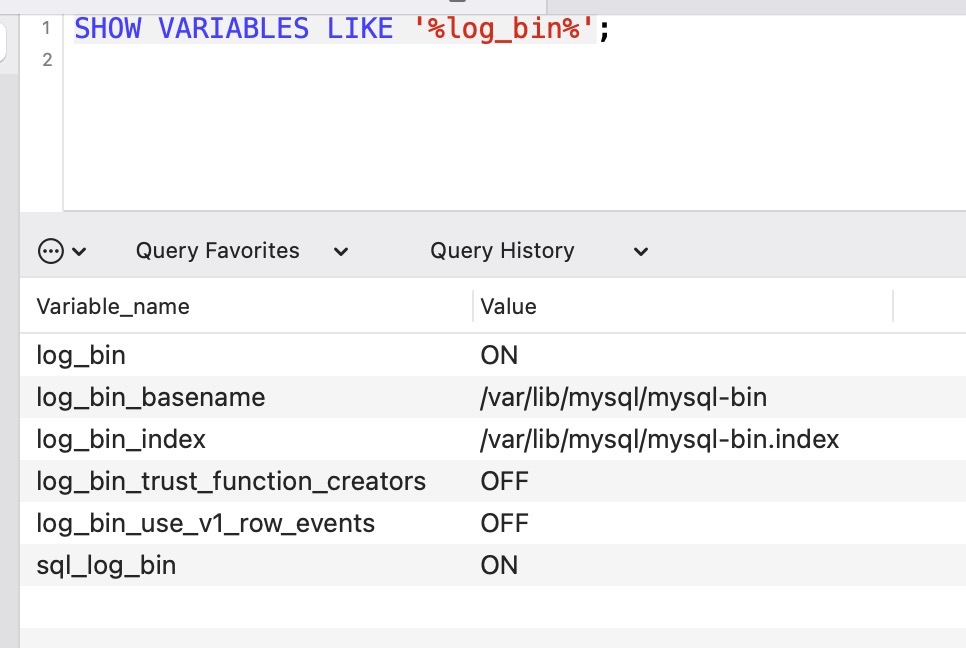The height and width of the screenshot is (648, 966).
Task: Select the ON value of log_bin row
Action: coord(499,355)
